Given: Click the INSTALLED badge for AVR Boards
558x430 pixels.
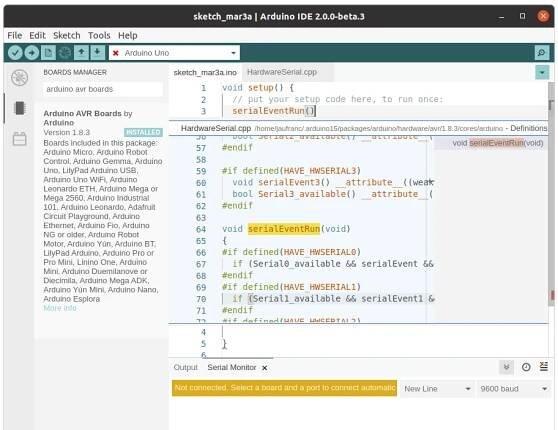Looking at the screenshot, I should tap(143, 132).
